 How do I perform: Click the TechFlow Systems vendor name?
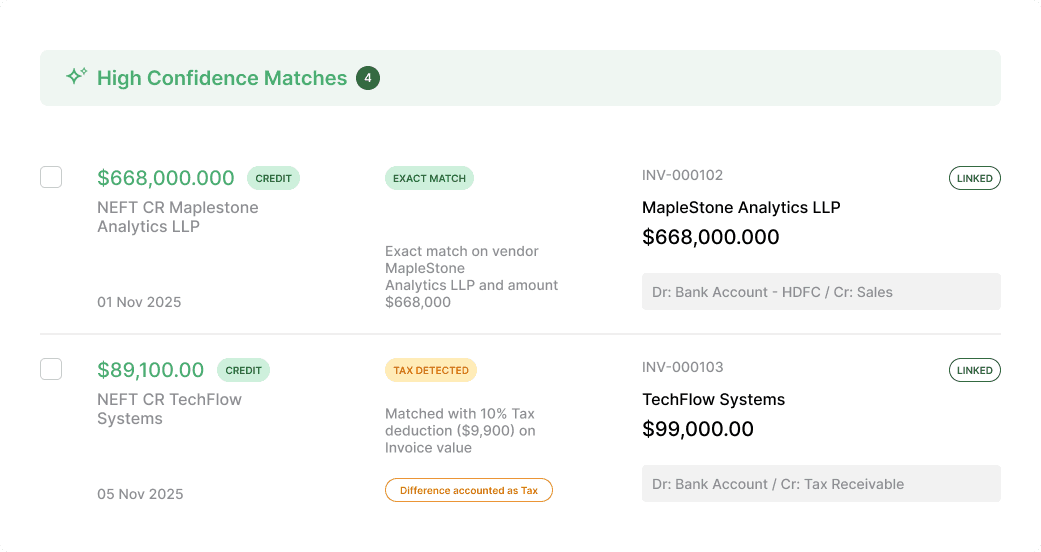click(x=714, y=399)
